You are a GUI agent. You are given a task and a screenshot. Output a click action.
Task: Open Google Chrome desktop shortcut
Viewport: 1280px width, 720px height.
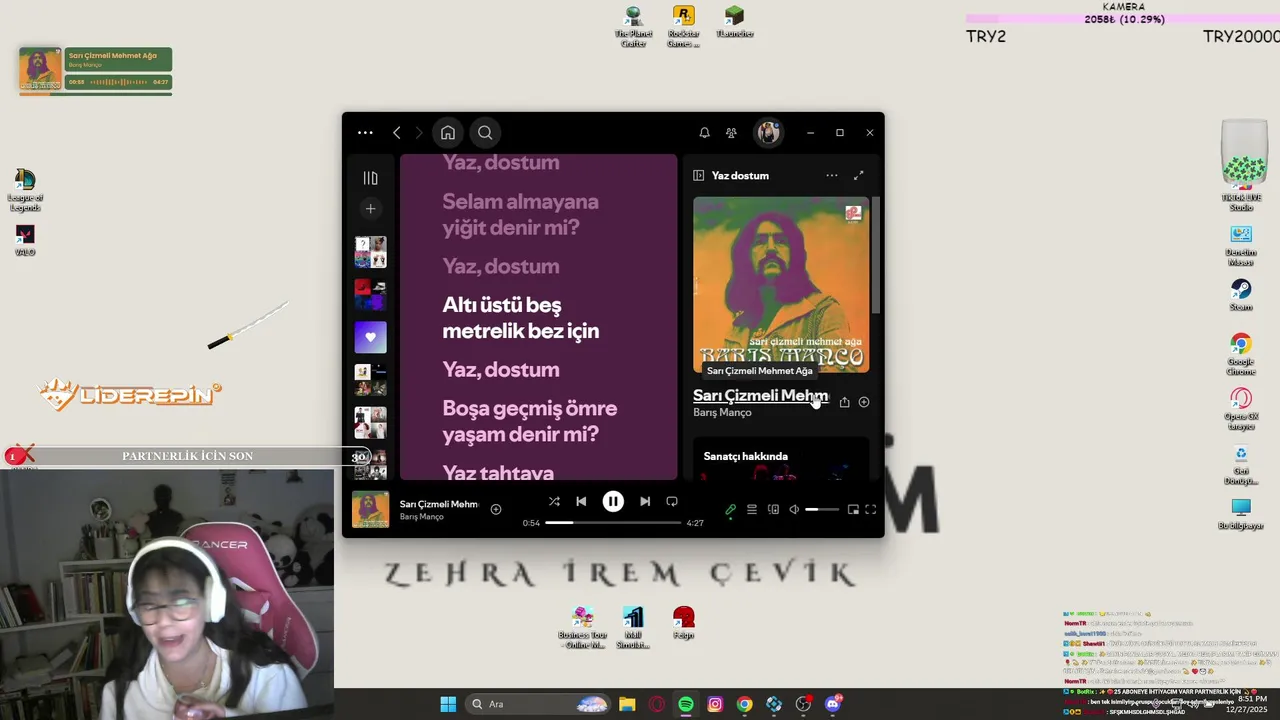click(x=1241, y=354)
